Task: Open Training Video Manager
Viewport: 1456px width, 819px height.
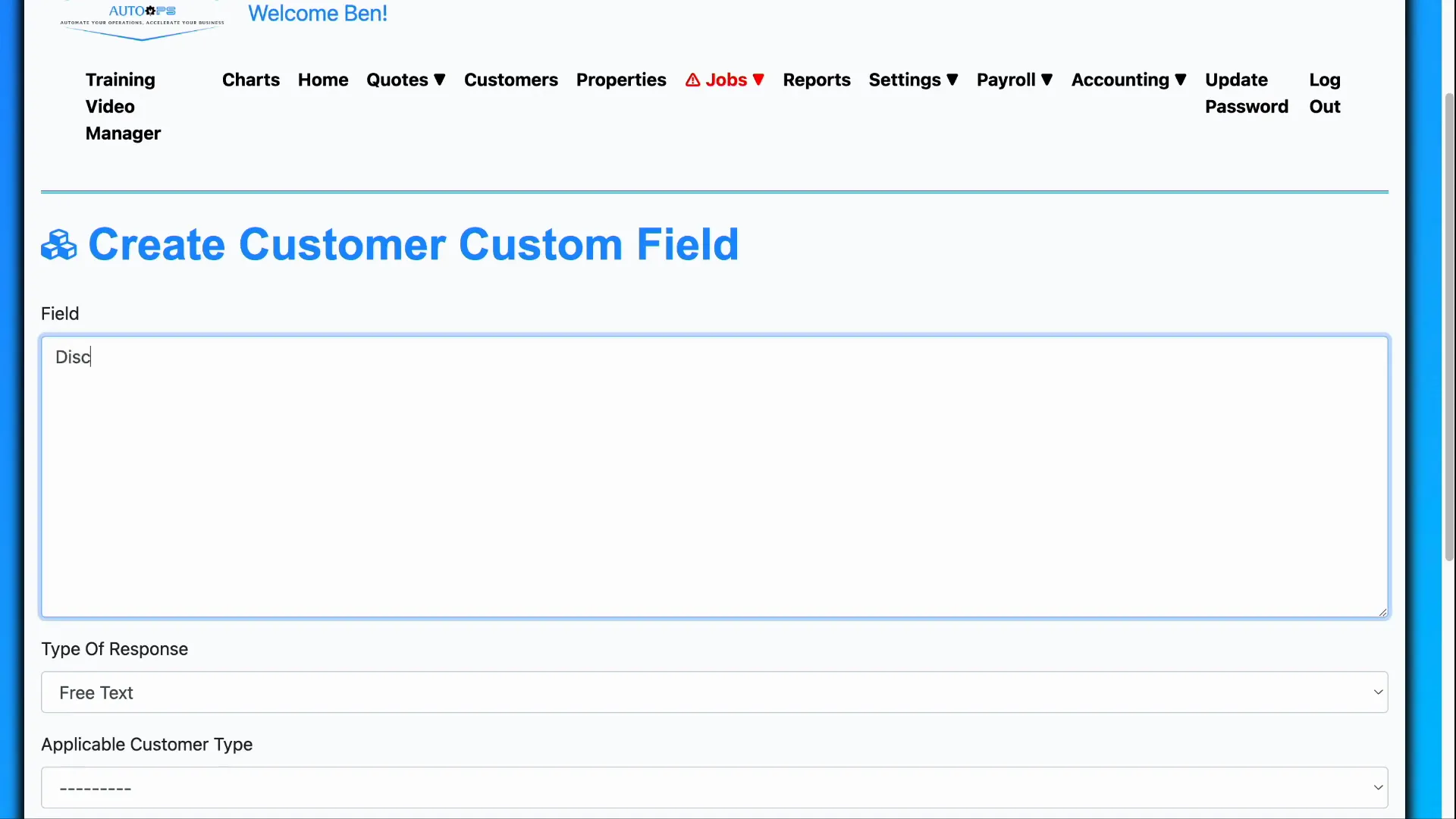Action: 120,106
